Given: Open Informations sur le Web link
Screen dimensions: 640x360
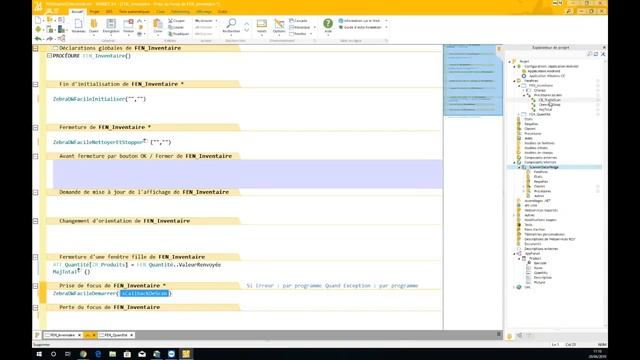Looking at the screenshot, I should coord(359,20).
